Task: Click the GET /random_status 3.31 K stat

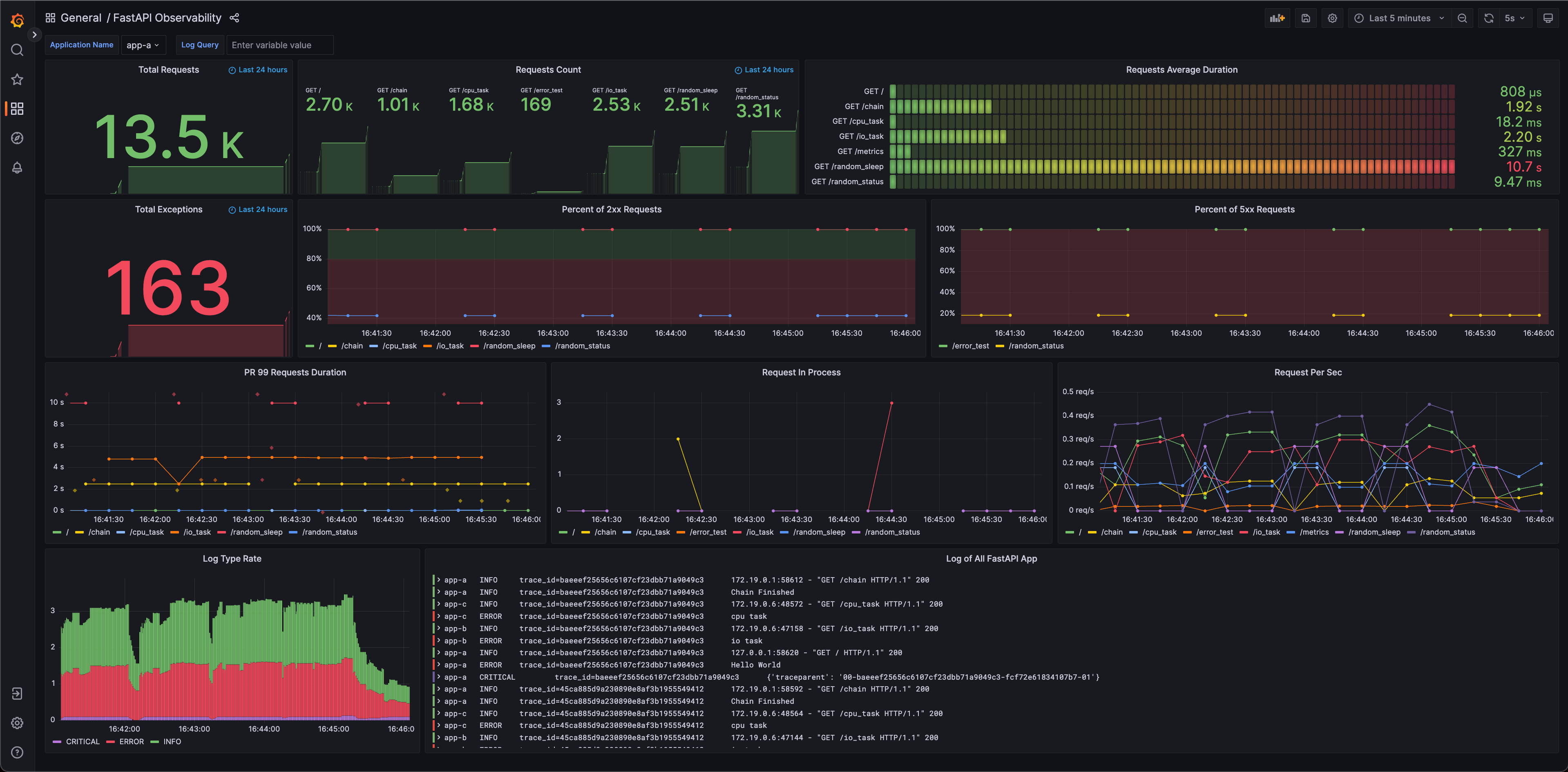Action: pos(758,104)
